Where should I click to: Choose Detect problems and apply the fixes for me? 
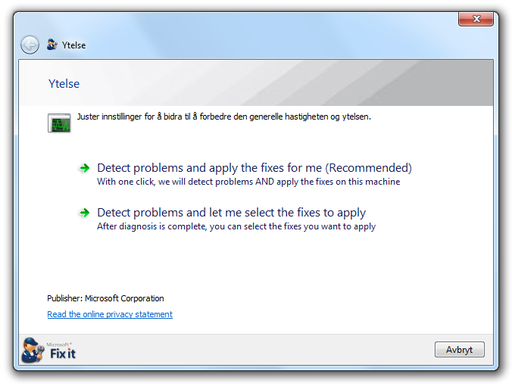tap(254, 168)
